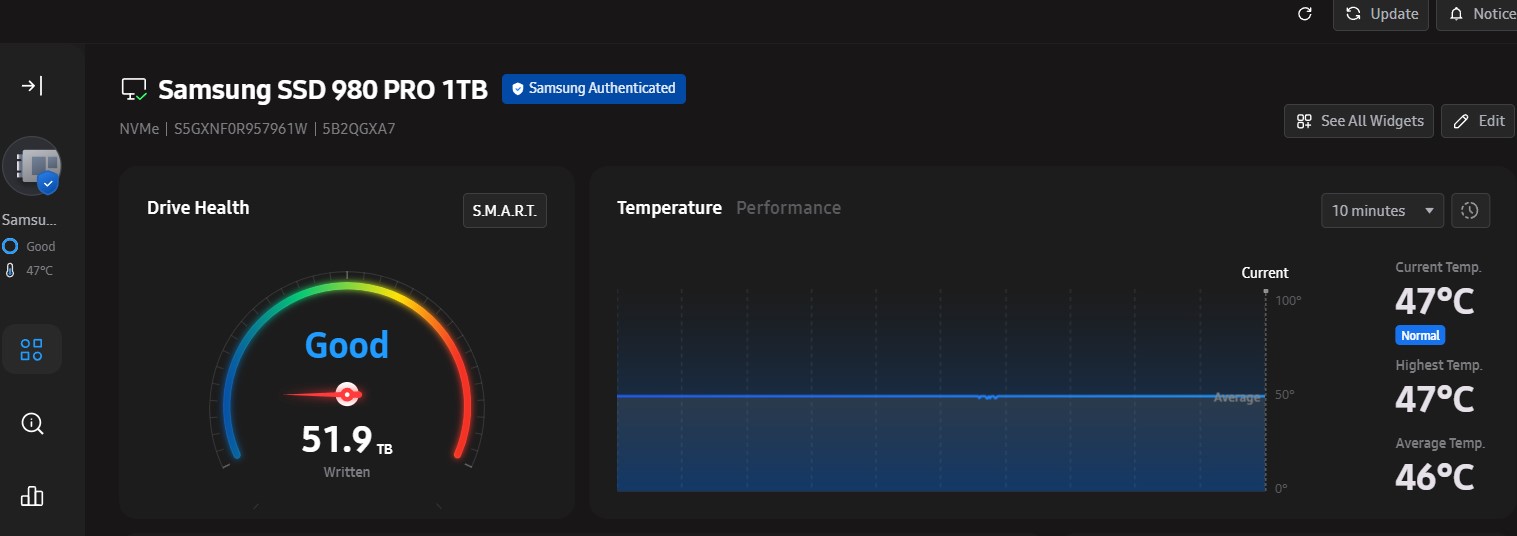Click the Edit pencil button

coord(1477,121)
